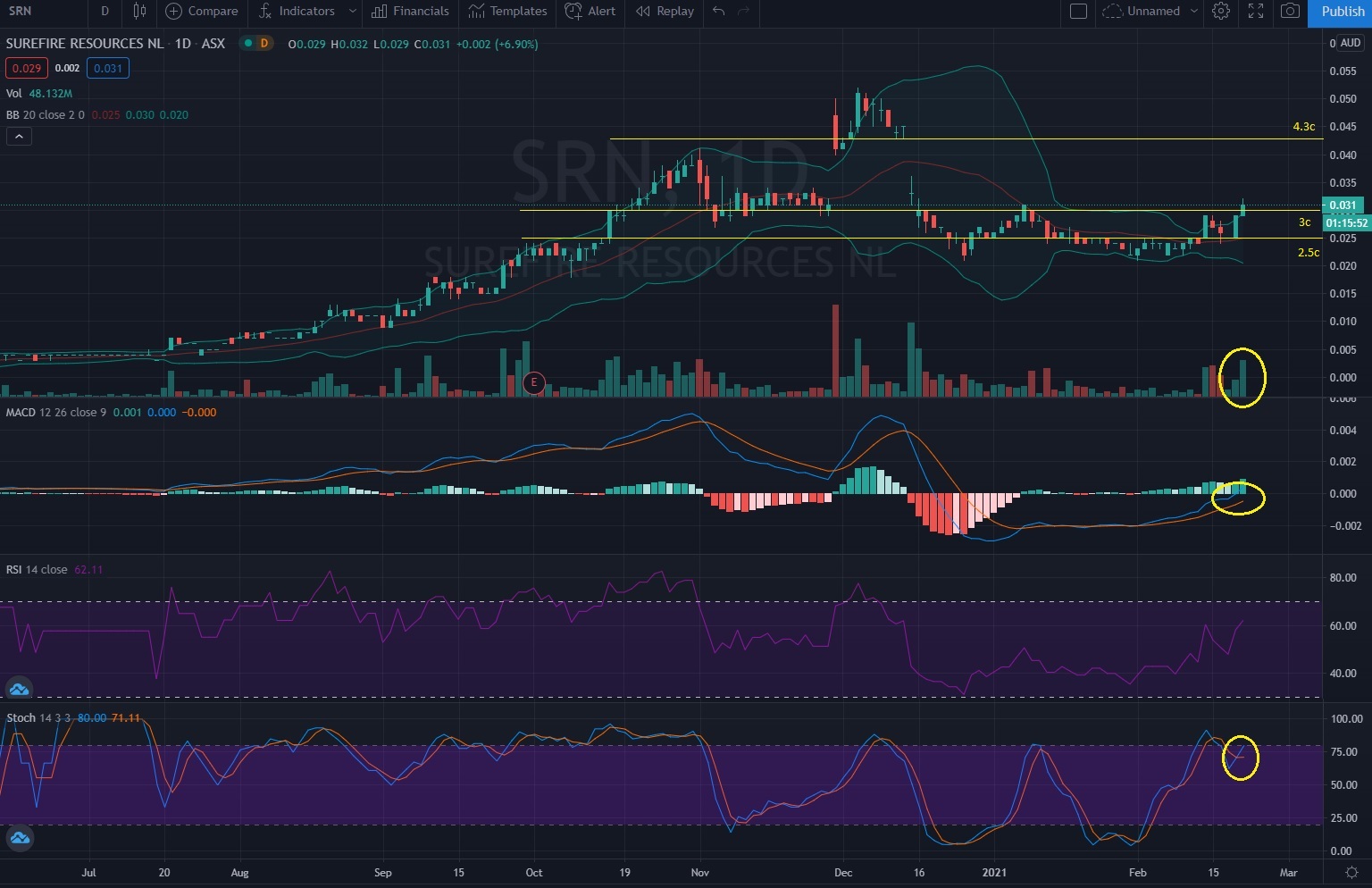Image resolution: width=1372 pixels, height=888 pixels.
Task: Collapse the indicator legend with chevron
Action: [x=19, y=136]
